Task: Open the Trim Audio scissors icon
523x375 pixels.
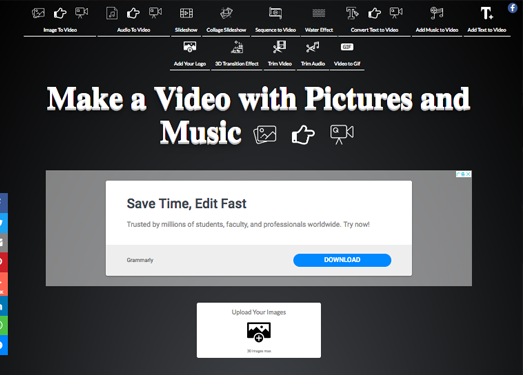Action: click(313, 47)
